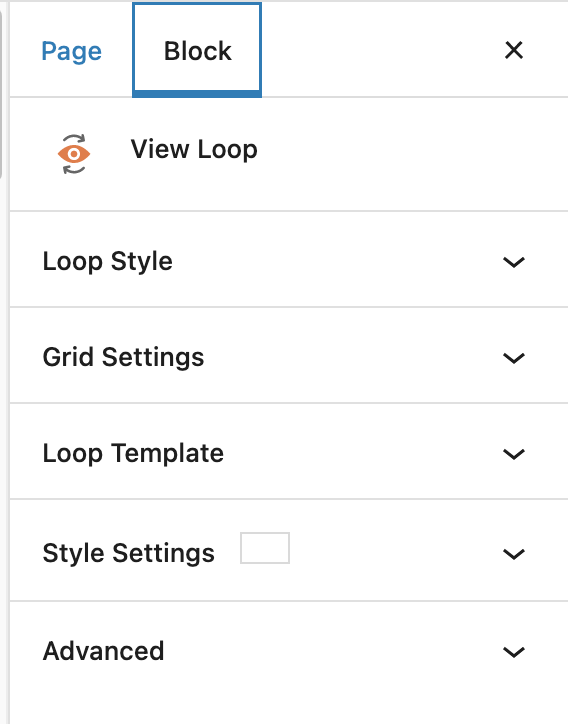The width and height of the screenshot is (568, 724).
Task: Toggle the small white box beside Style Settings
Action: [x=265, y=548]
